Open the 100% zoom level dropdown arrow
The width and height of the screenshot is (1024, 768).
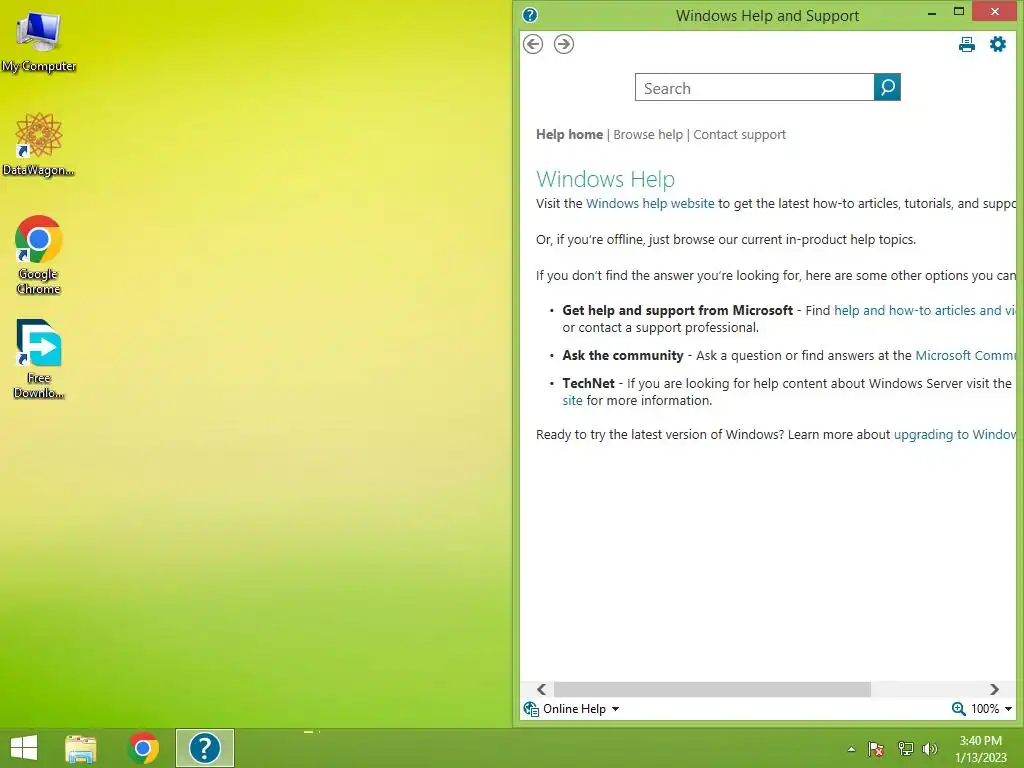[x=1008, y=709]
